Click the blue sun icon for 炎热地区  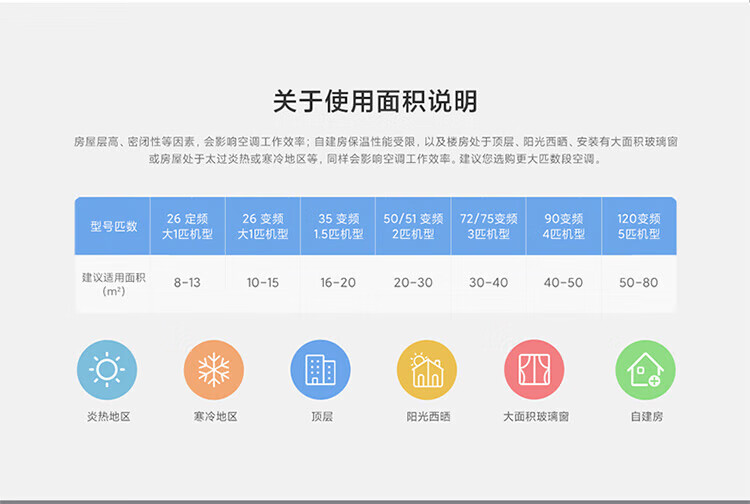click(106, 370)
